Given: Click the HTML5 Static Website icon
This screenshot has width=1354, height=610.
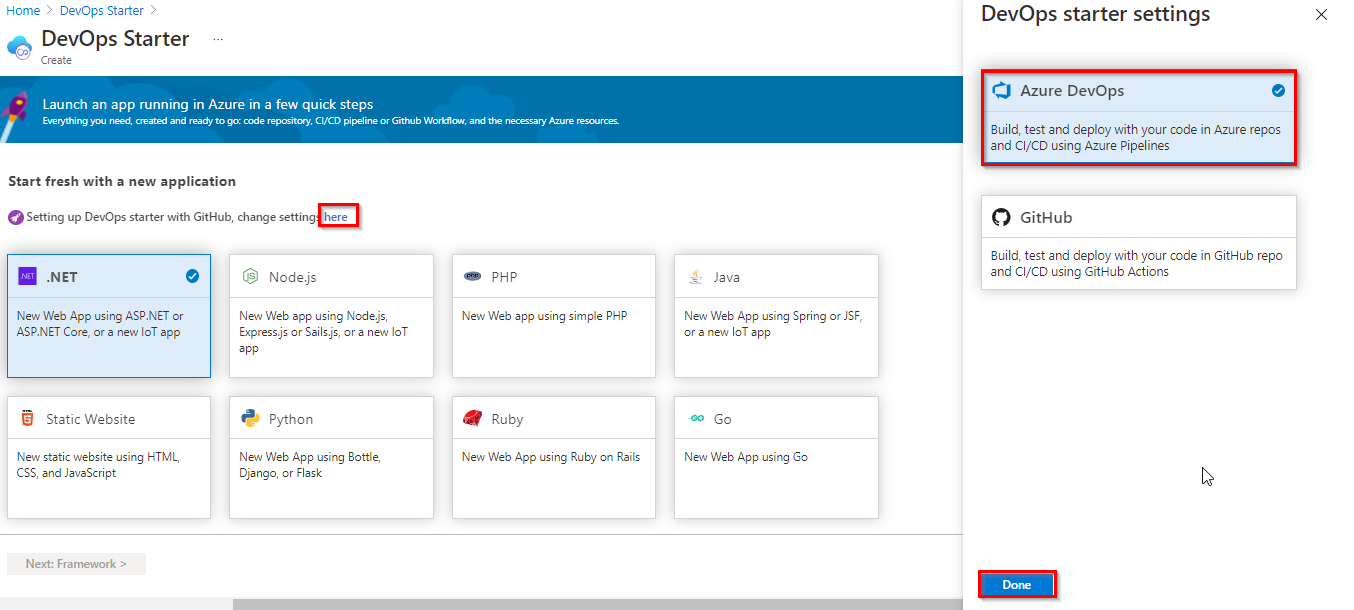Looking at the screenshot, I should click(27, 419).
